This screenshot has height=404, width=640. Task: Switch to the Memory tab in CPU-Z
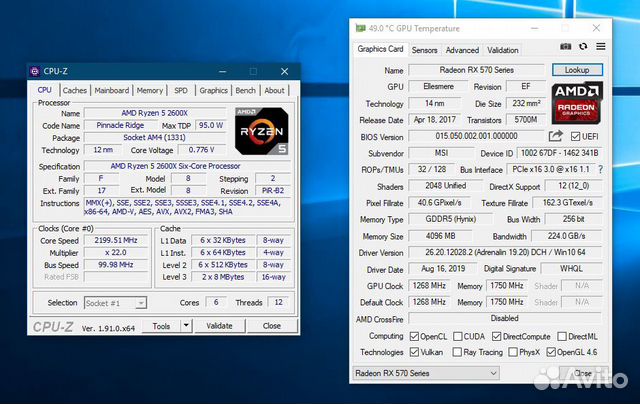(x=149, y=91)
